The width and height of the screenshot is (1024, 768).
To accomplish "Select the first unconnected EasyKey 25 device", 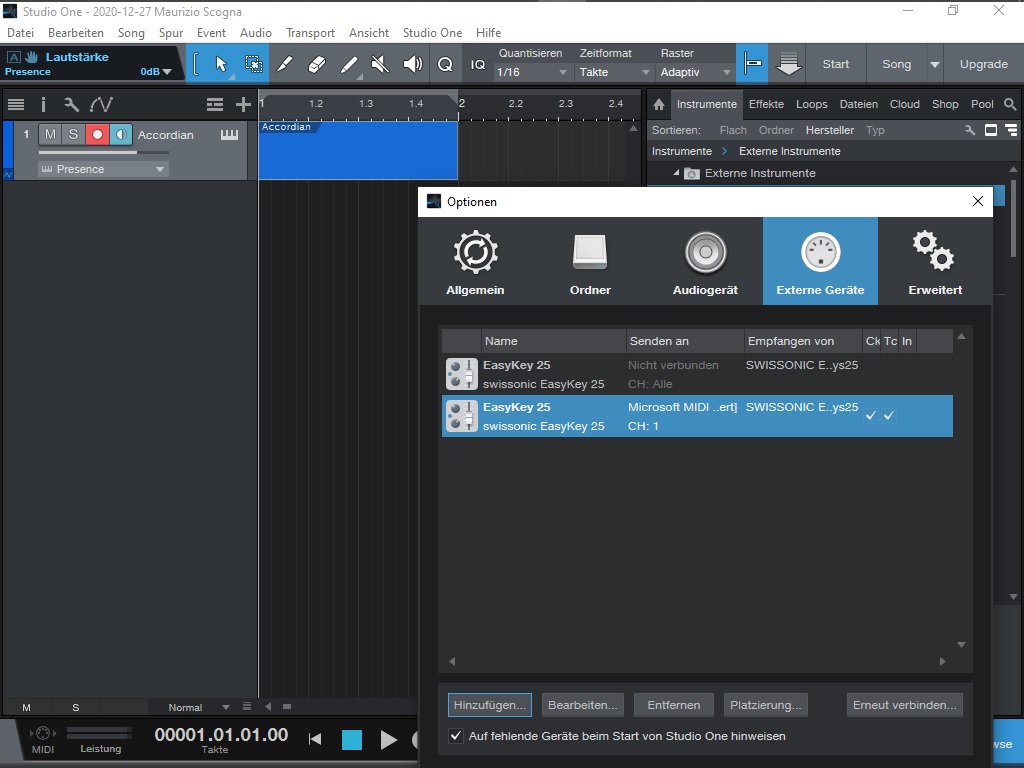I will 697,374.
